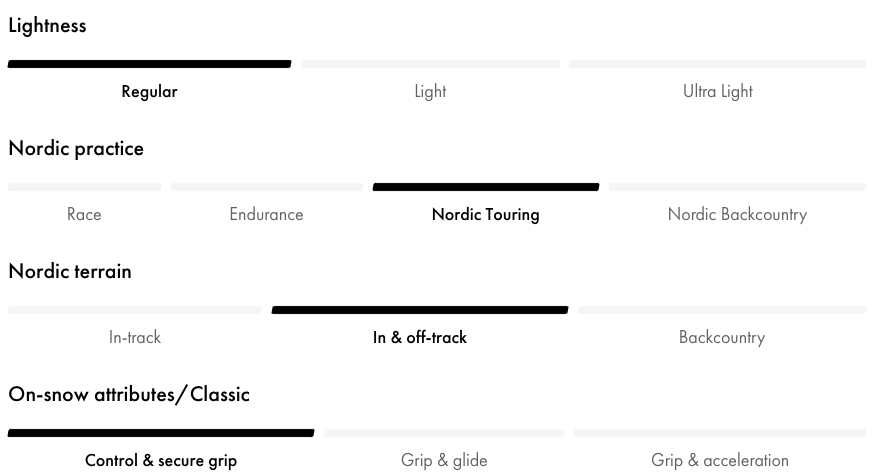878x475 pixels.
Task: Pick the In & off-track label
Action: pos(420,337)
